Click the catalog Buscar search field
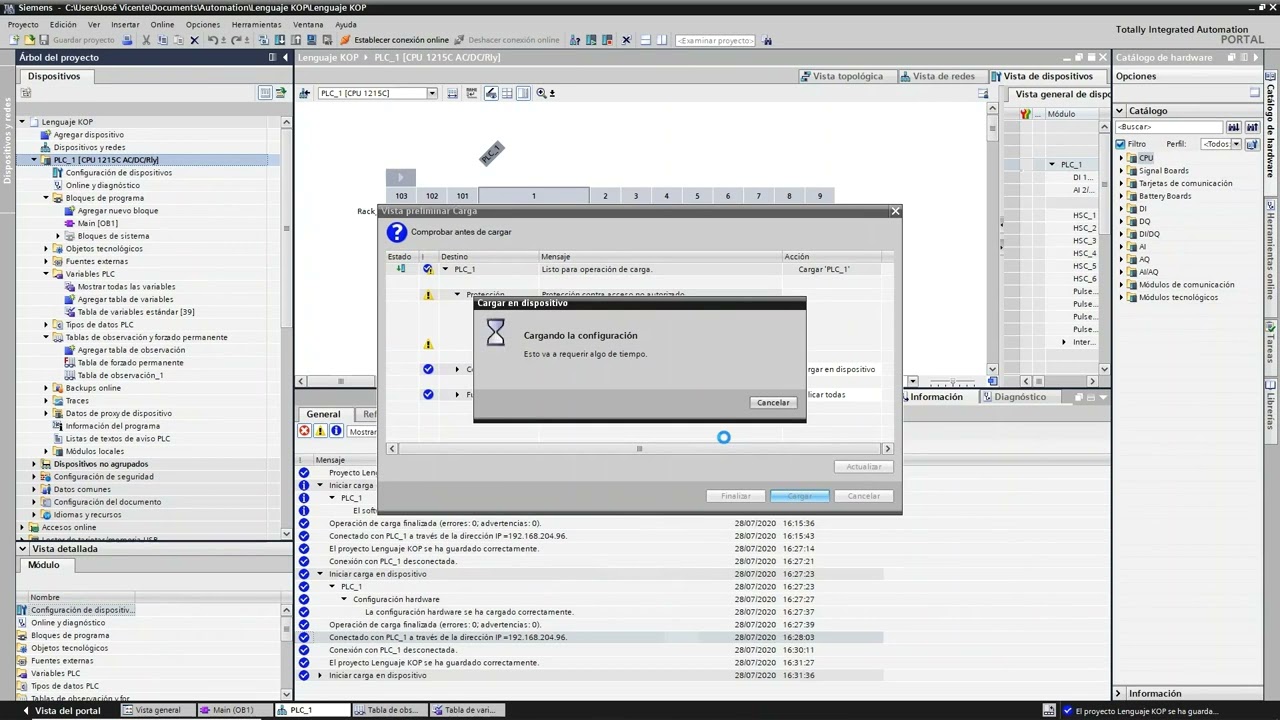The width and height of the screenshot is (1280, 720). [x=1169, y=127]
